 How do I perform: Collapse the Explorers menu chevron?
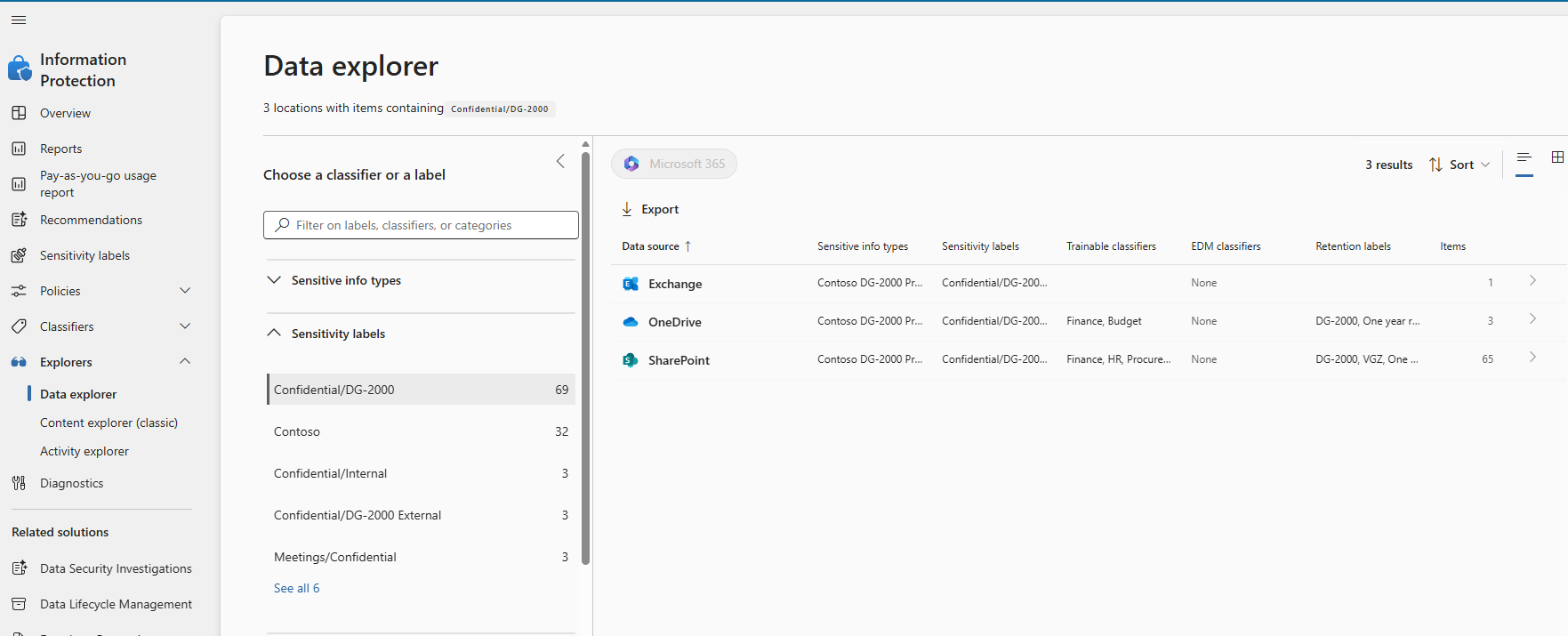pos(185,361)
